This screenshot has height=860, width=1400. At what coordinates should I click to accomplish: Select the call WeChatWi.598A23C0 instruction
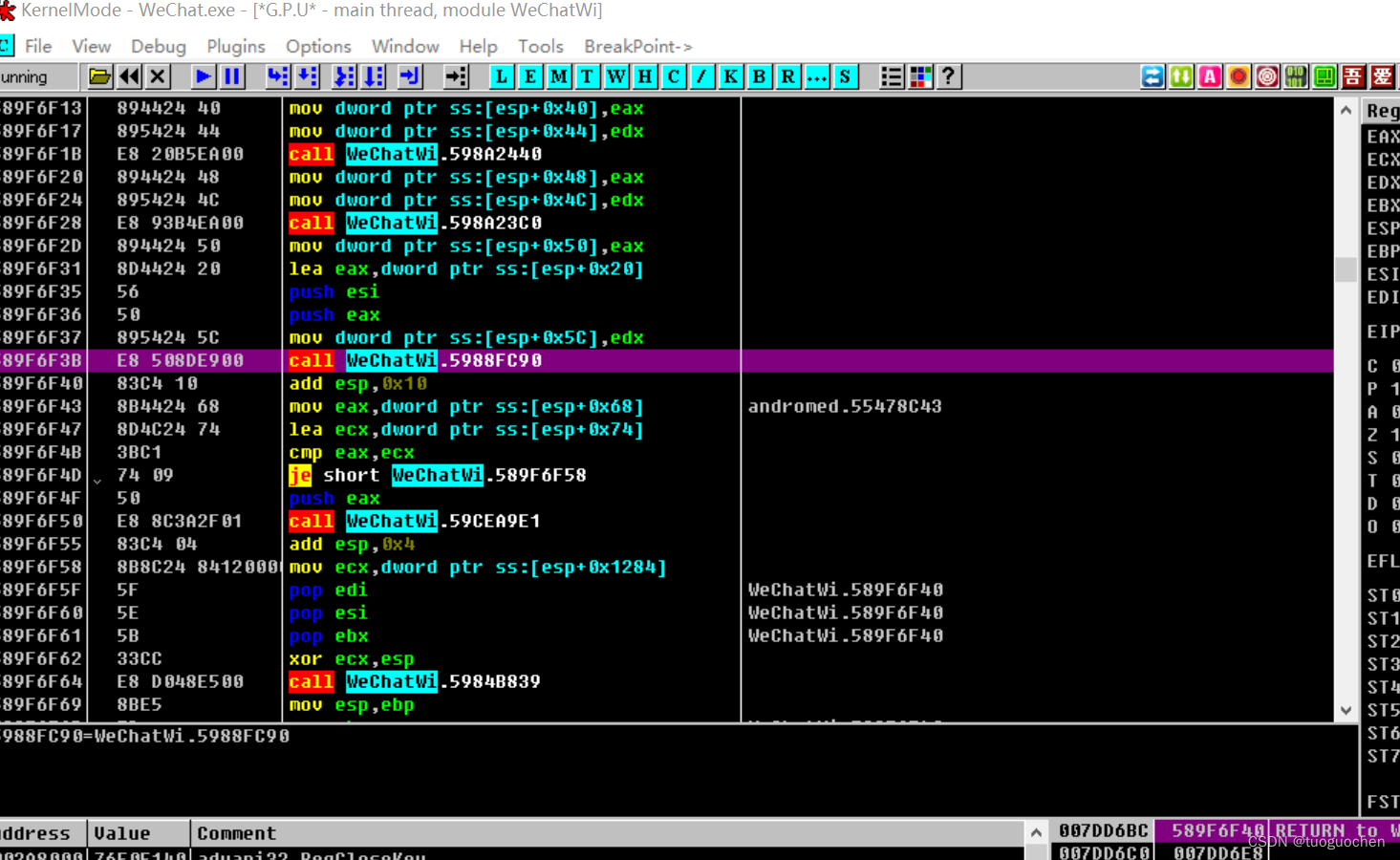[416, 223]
